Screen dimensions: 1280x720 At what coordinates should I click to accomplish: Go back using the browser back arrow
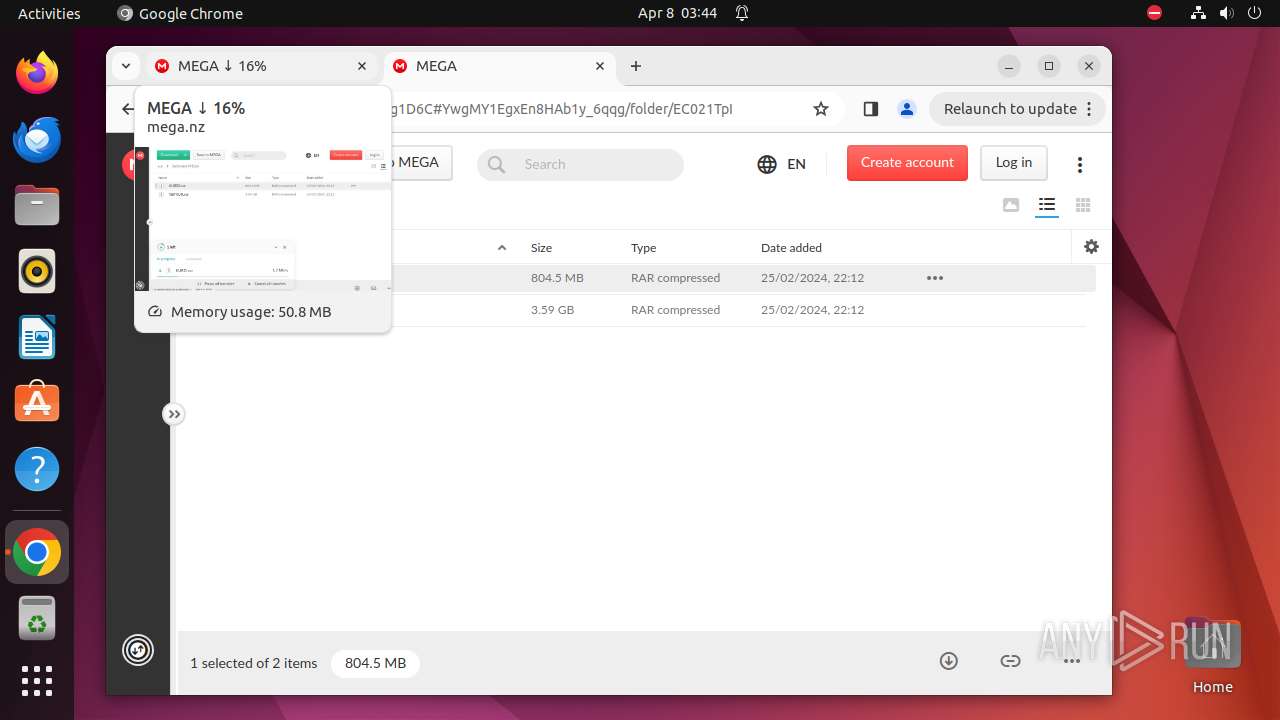tap(127, 109)
